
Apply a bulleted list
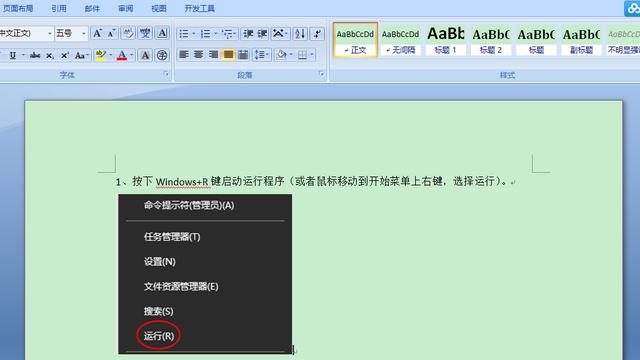click(x=184, y=34)
